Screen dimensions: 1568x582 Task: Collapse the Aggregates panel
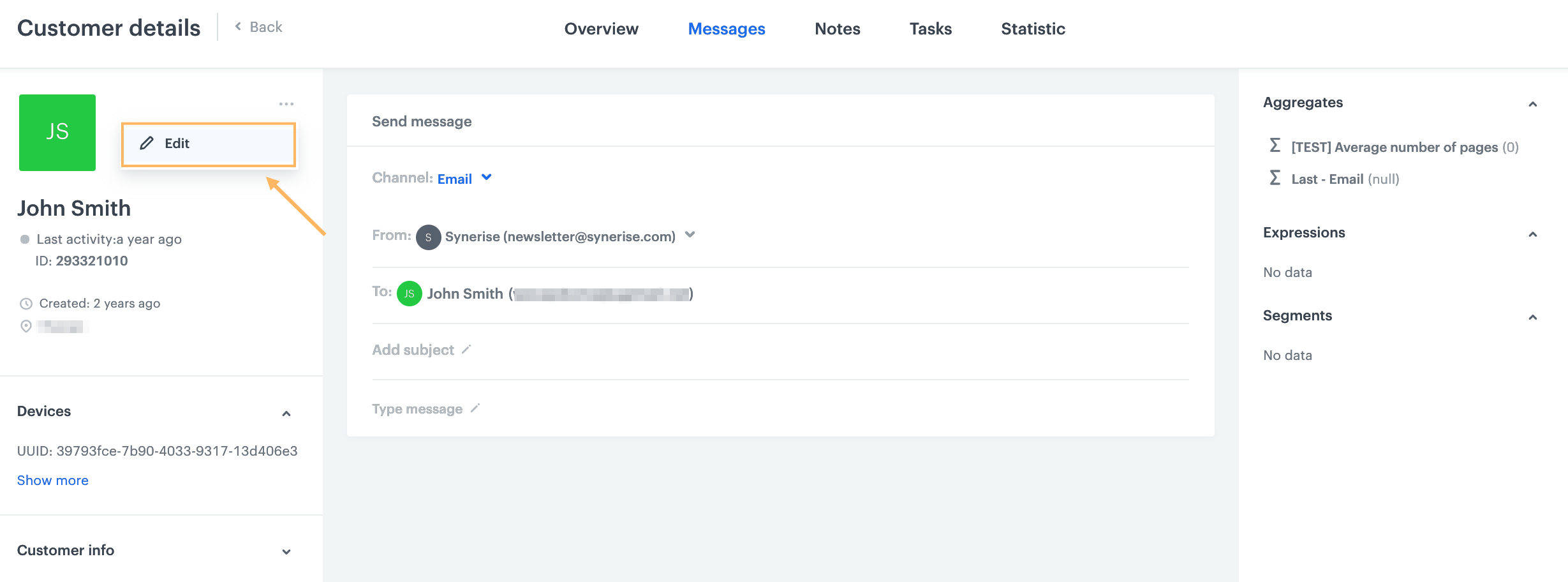tap(1532, 104)
